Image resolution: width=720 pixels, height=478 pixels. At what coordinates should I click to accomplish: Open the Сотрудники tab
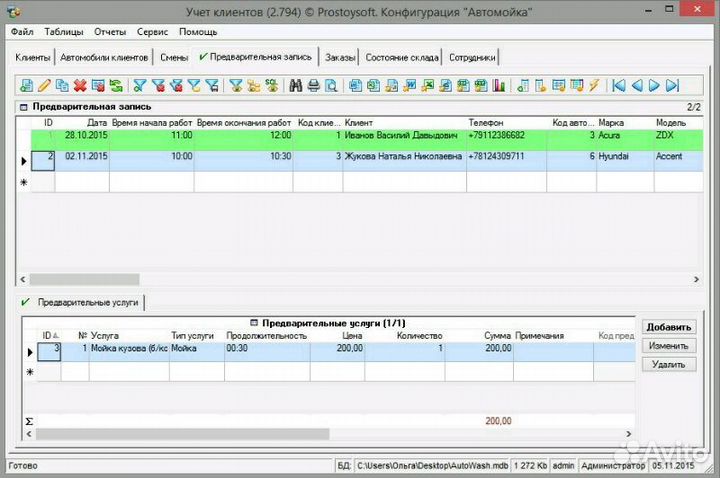(471, 58)
